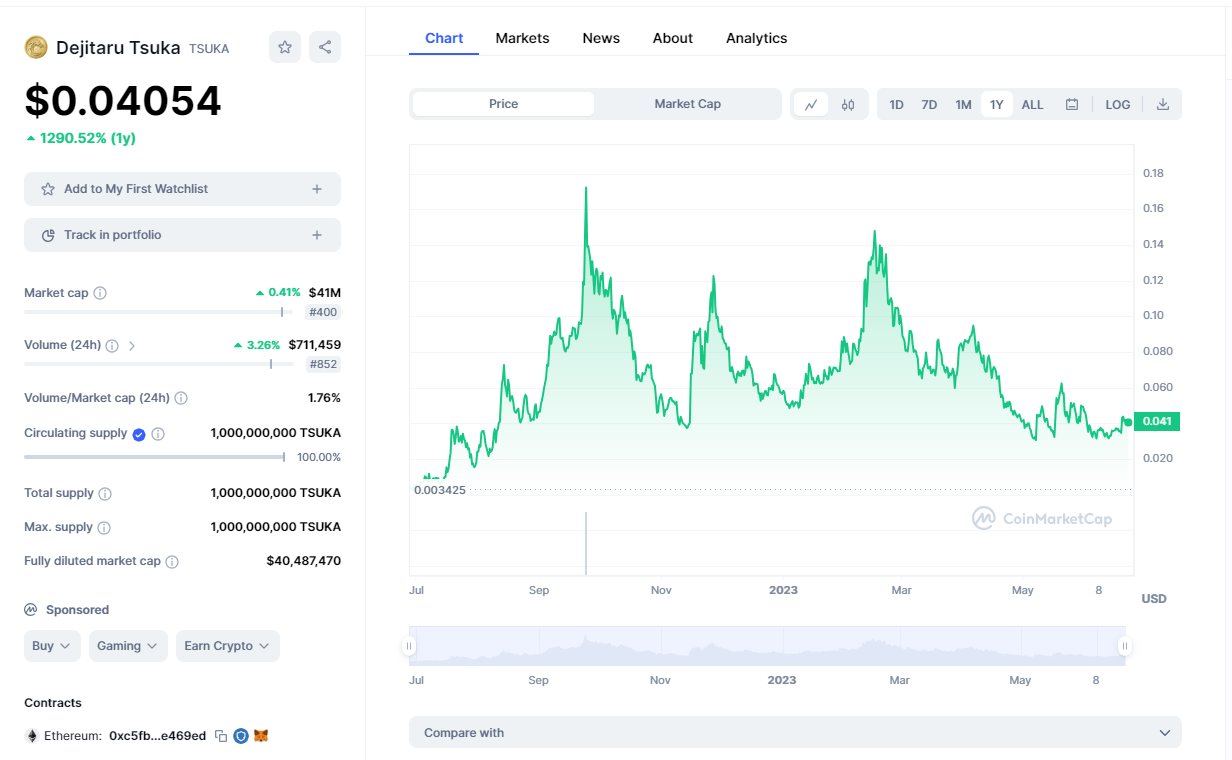1232x760 pixels.
Task: Copy the Ethereum contract address
Action: click(221, 736)
